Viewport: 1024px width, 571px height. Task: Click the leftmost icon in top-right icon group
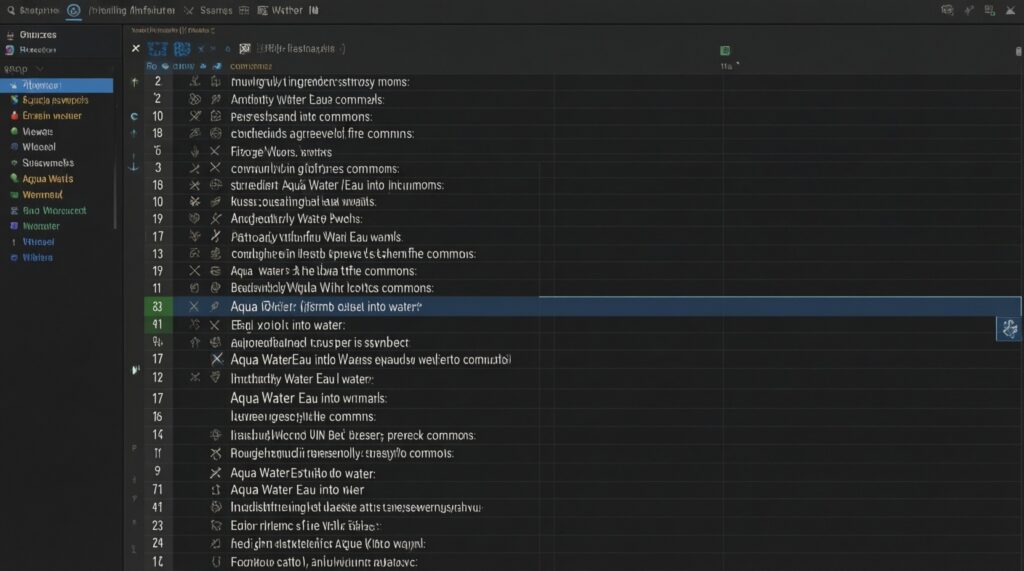coord(946,10)
